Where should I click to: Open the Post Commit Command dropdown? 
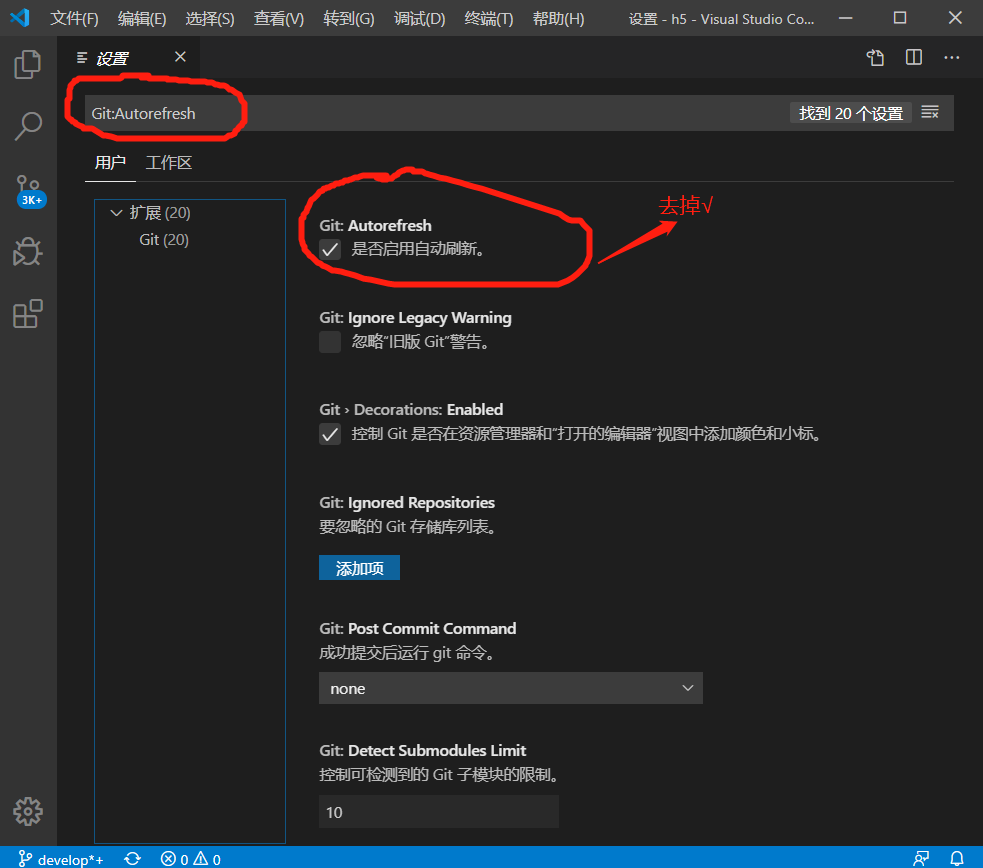(x=510, y=688)
